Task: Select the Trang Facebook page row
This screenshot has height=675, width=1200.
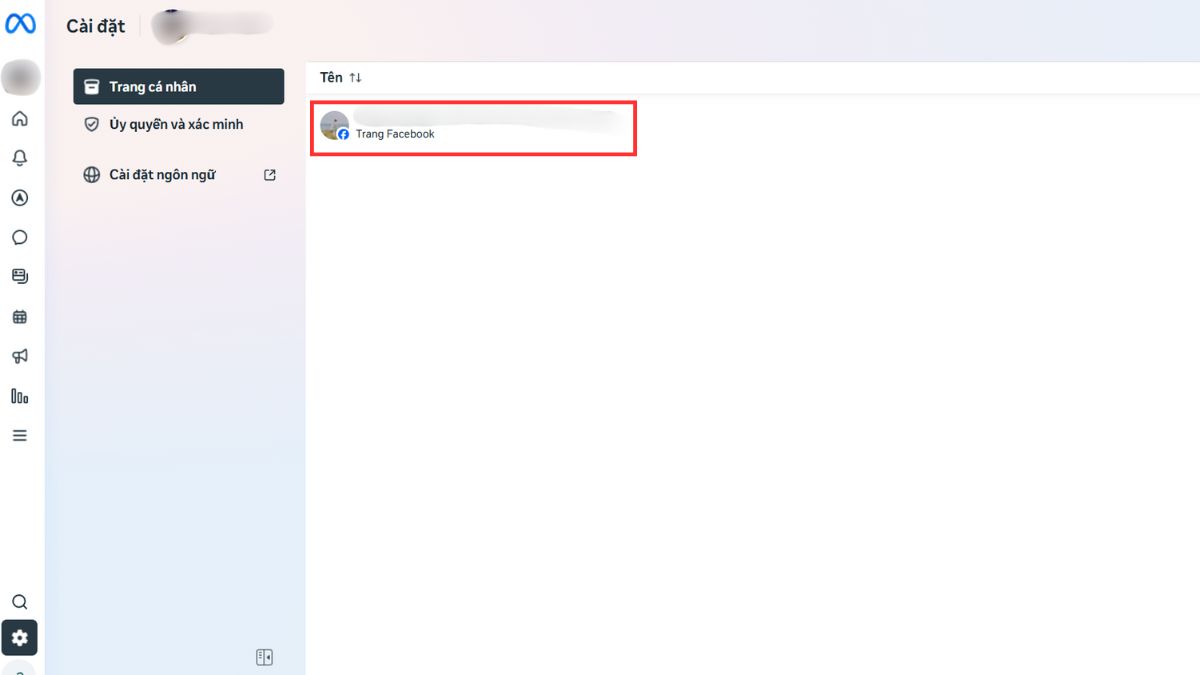Action: pos(473,128)
